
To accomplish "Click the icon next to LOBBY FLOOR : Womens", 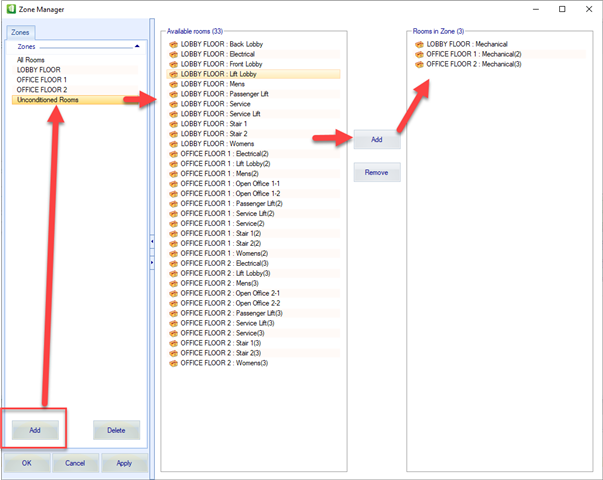I will (173, 144).
